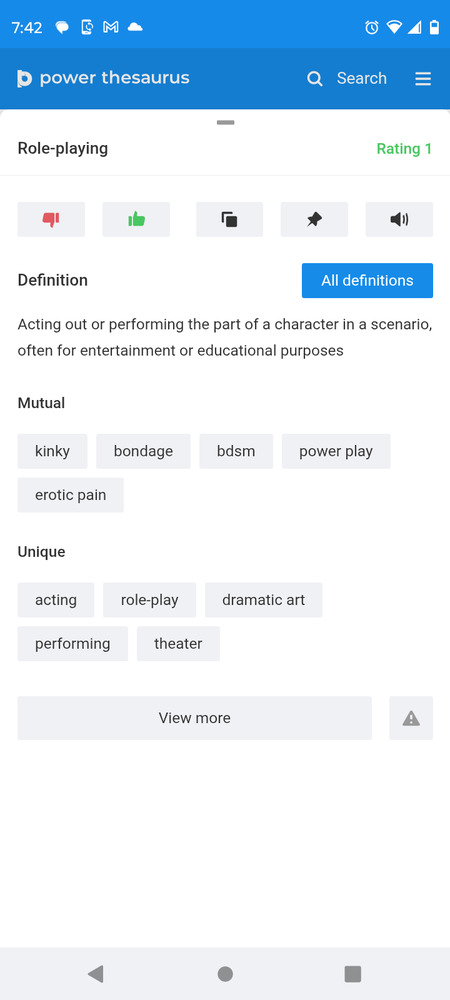
Task: Select the 'role-play' synonym chip
Action: 150,600
